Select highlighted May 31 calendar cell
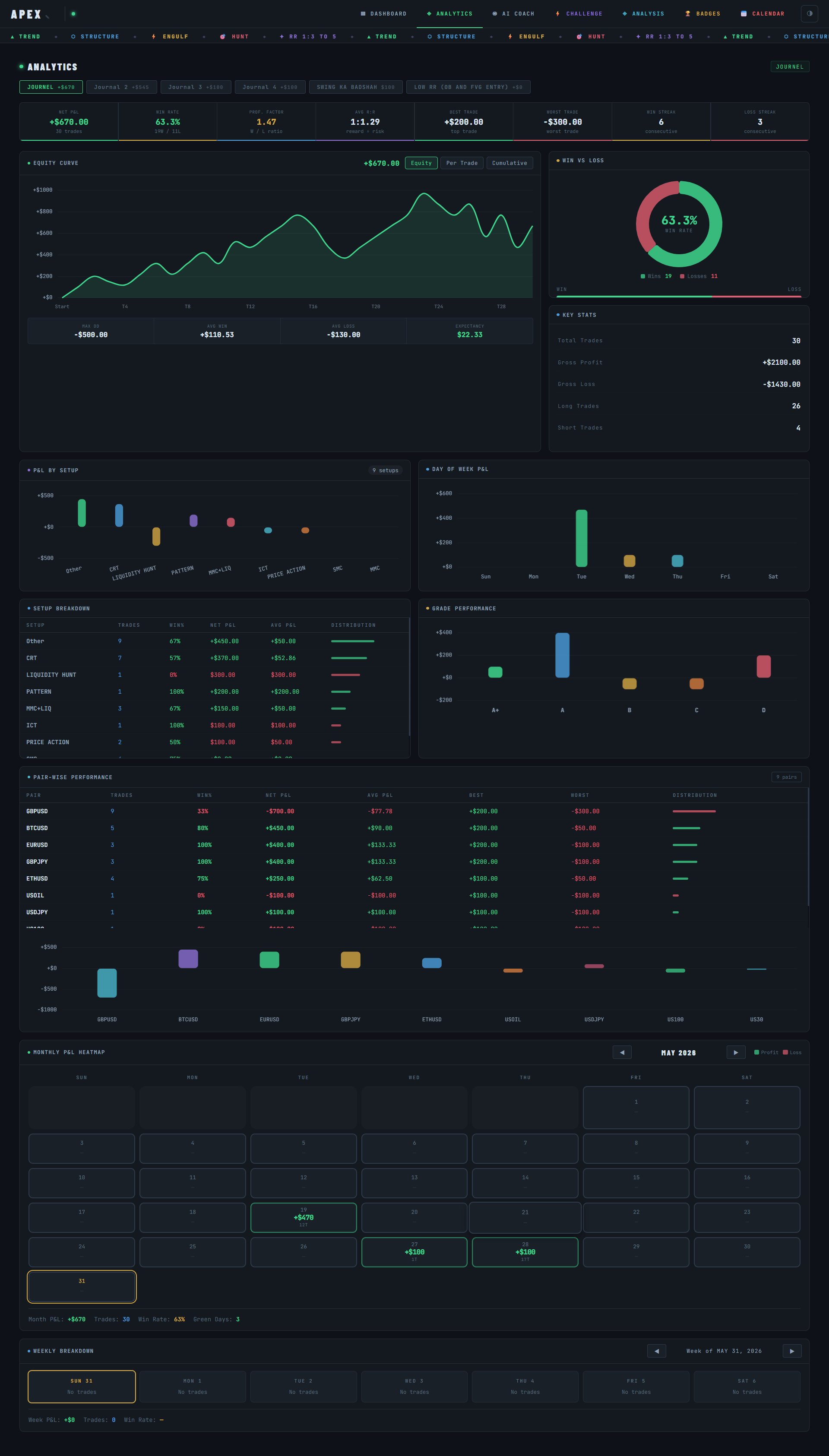829x1456 pixels. coord(82,1286)
